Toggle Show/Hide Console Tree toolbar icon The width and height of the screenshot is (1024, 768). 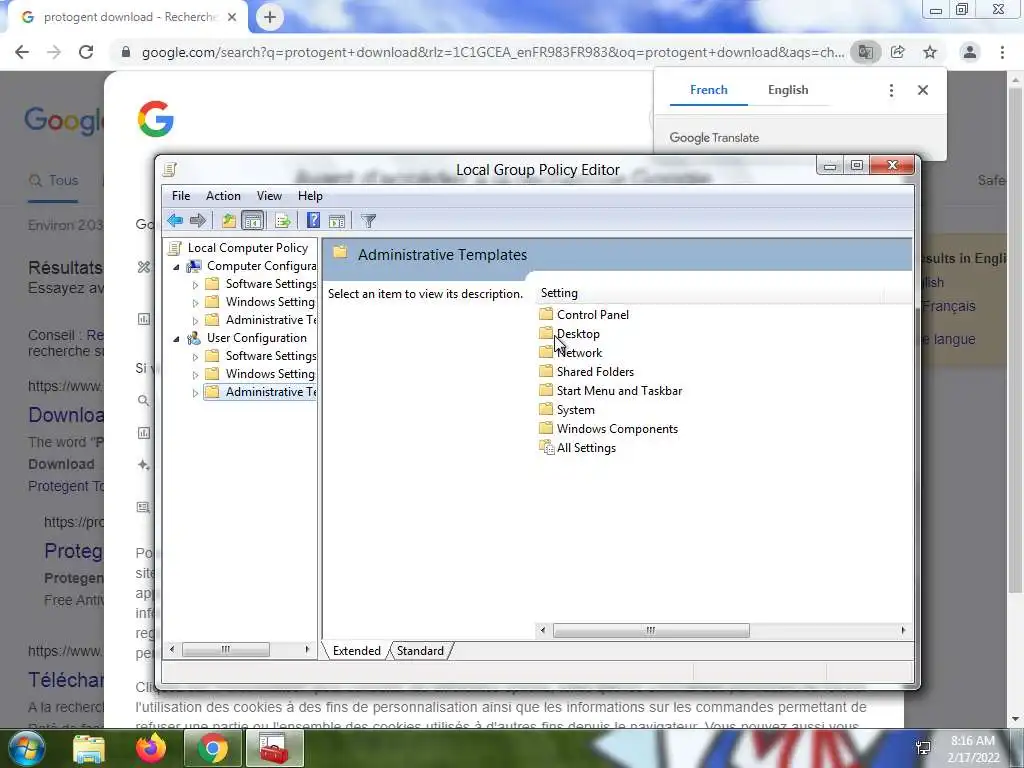[x=252, y=221]
